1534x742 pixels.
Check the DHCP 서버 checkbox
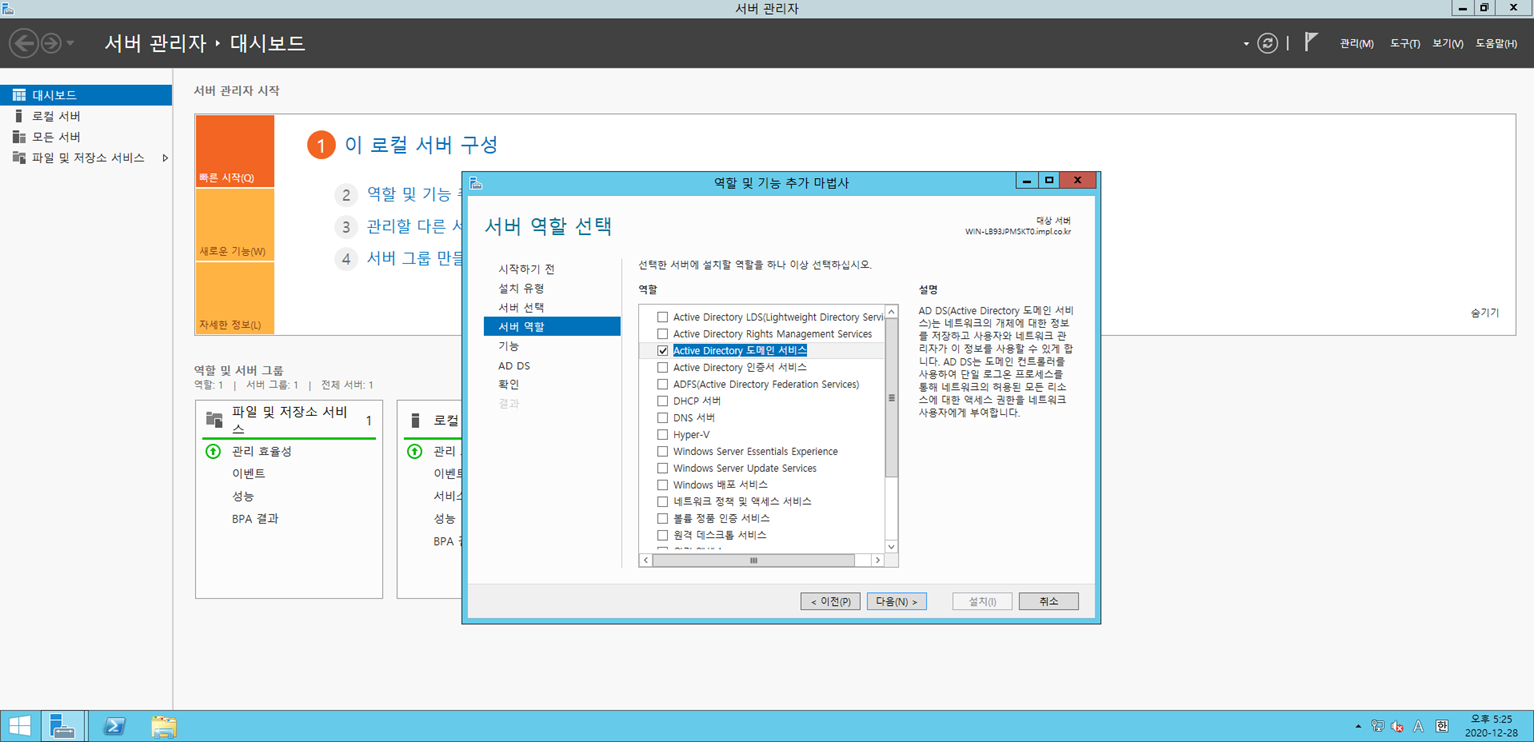coord(662,401)
